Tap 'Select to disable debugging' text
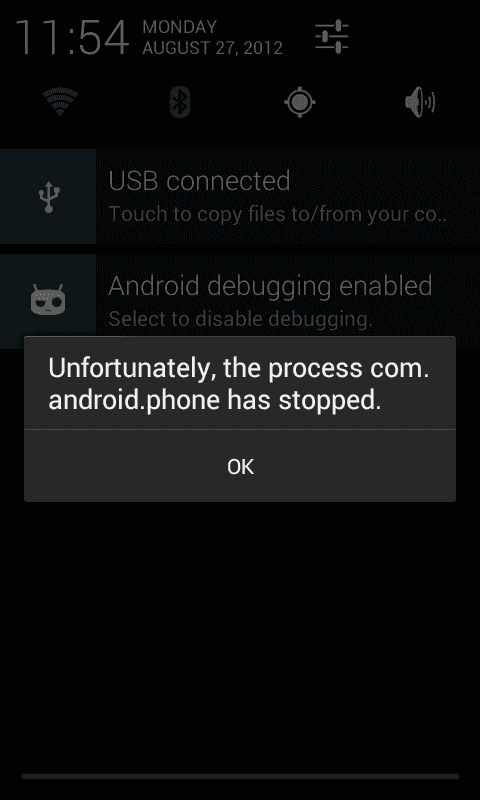480x800 pixels. (240, 319)
